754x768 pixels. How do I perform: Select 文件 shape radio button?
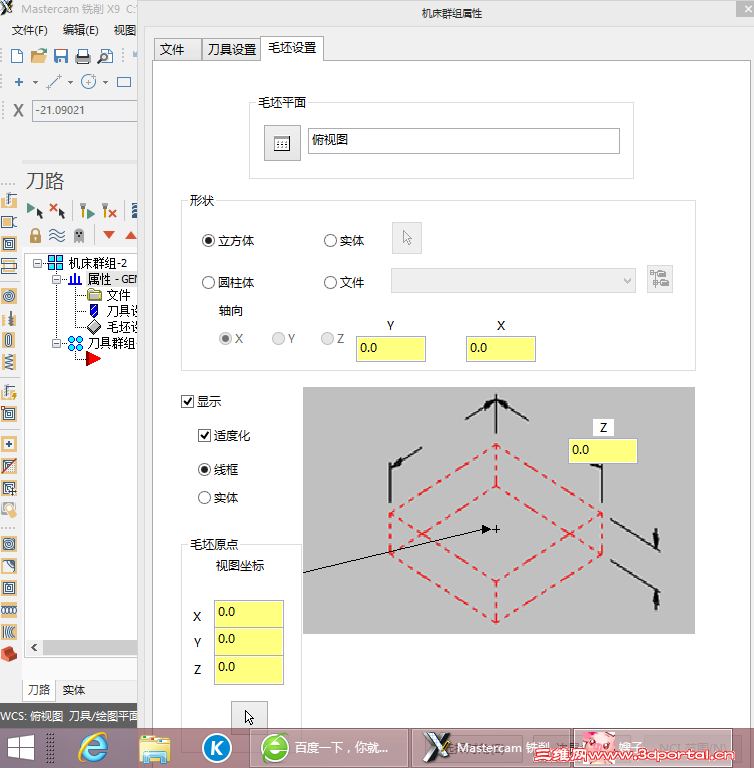(x=330, y=283)
